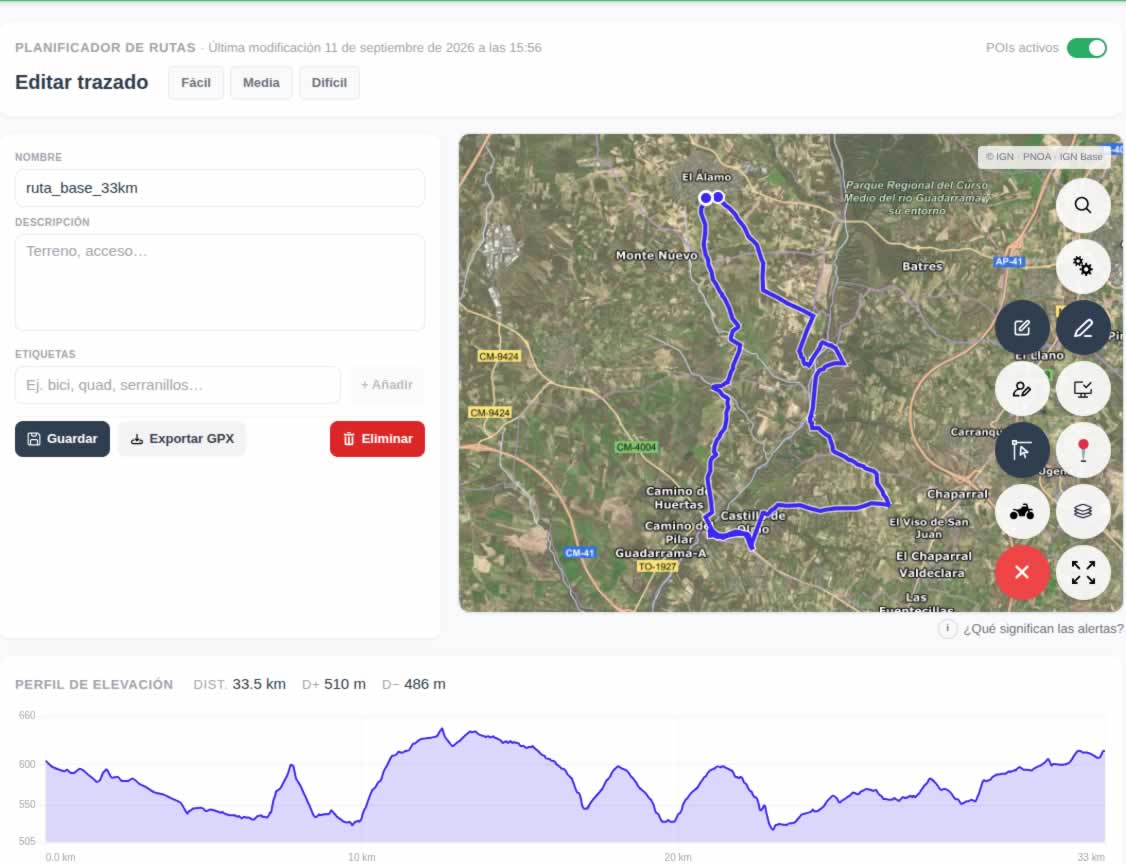Click the elevation profile peak near 13 km
Screen dimensions: 1126x864
pyautogui.click(x=442, y=730)
